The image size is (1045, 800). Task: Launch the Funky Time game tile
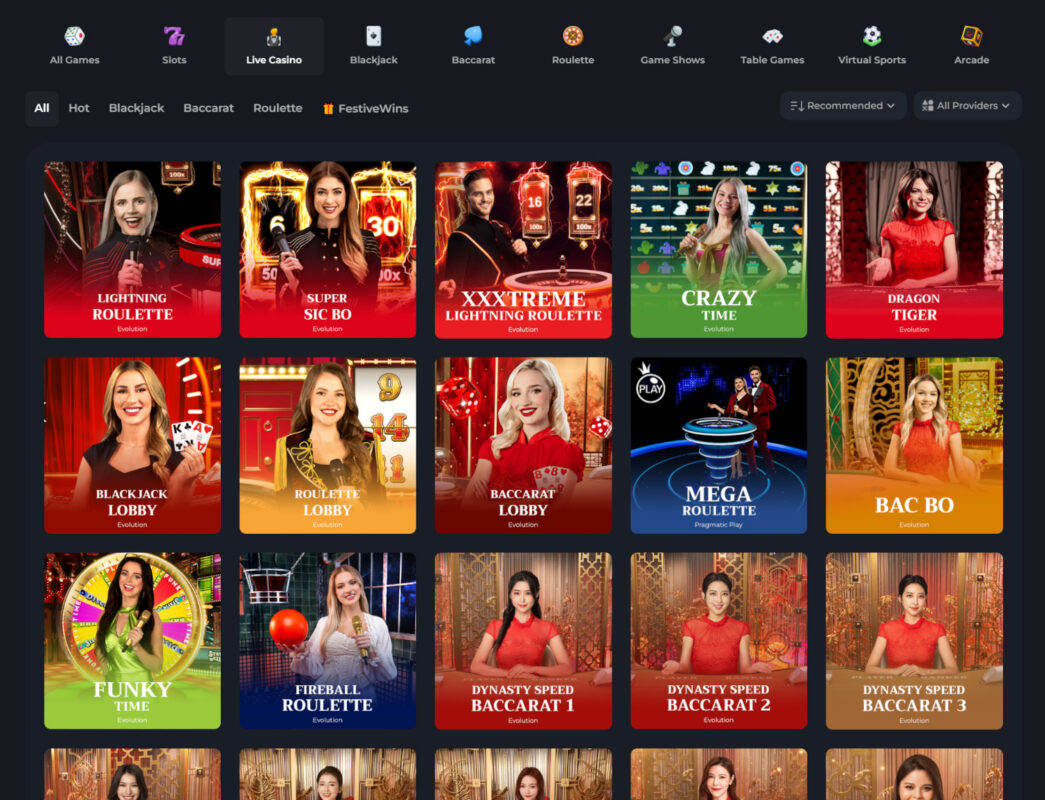[132, 640]
